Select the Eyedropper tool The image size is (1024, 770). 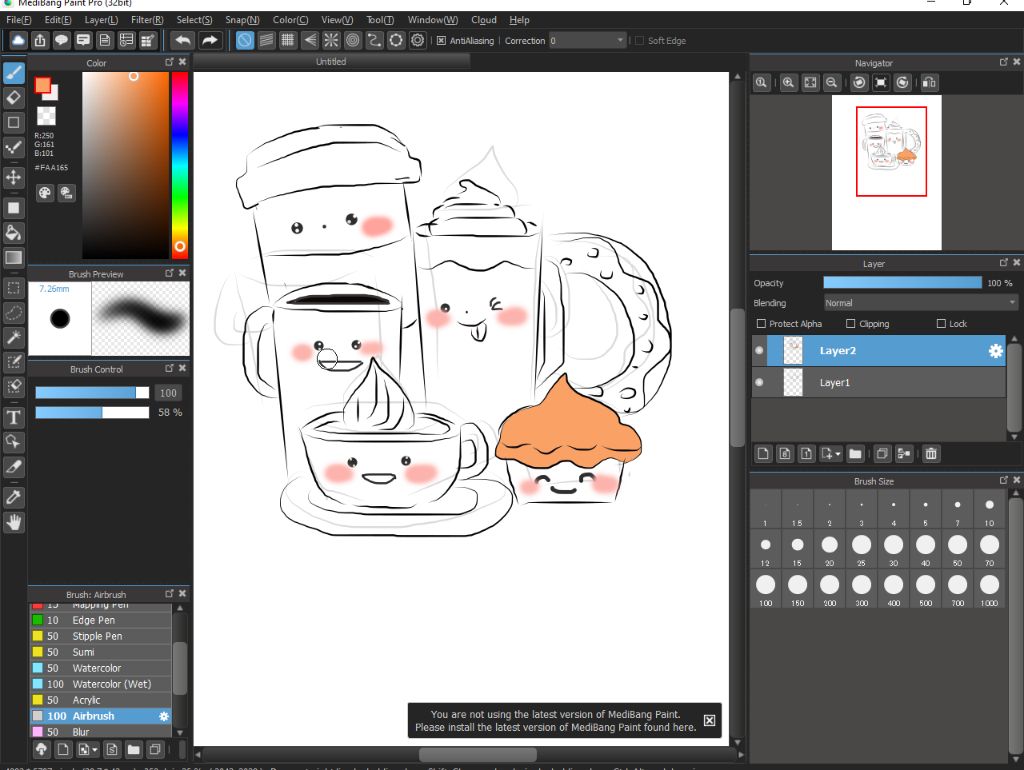14,498
